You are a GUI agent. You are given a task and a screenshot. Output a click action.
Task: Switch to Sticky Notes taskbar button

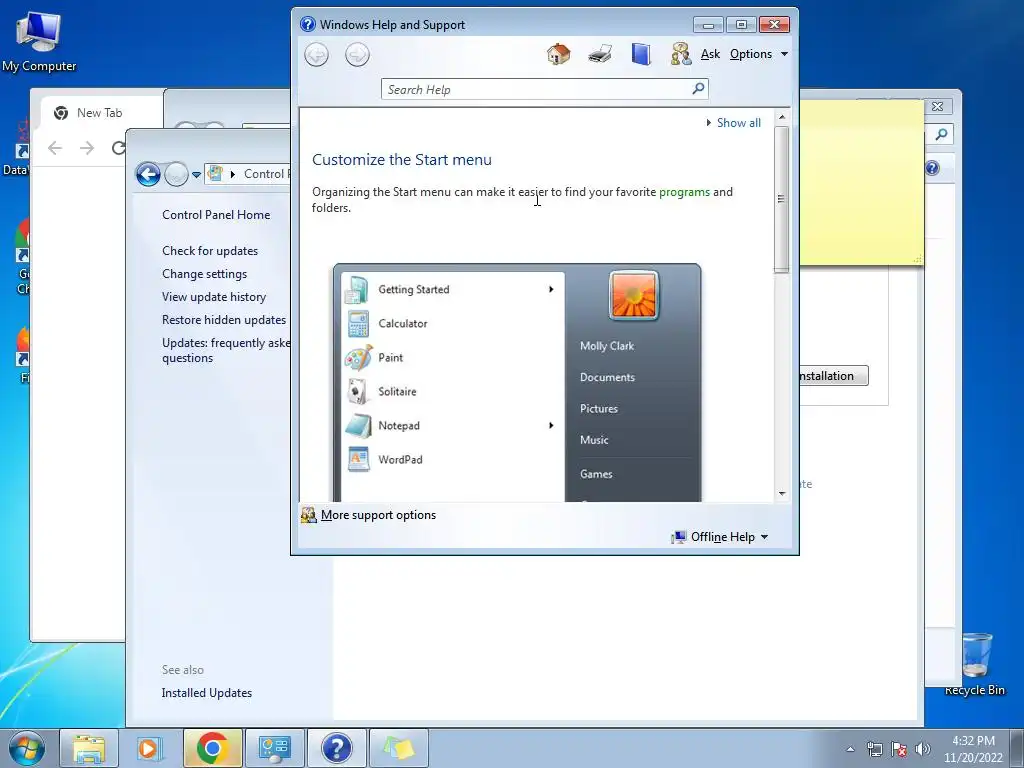point(399,748)
